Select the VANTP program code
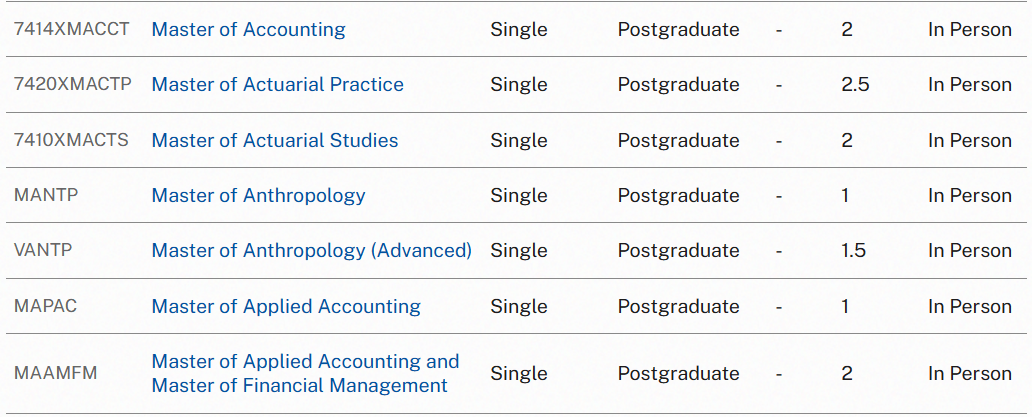Screen dimensions: 1032x417 [x=43, y=250]
